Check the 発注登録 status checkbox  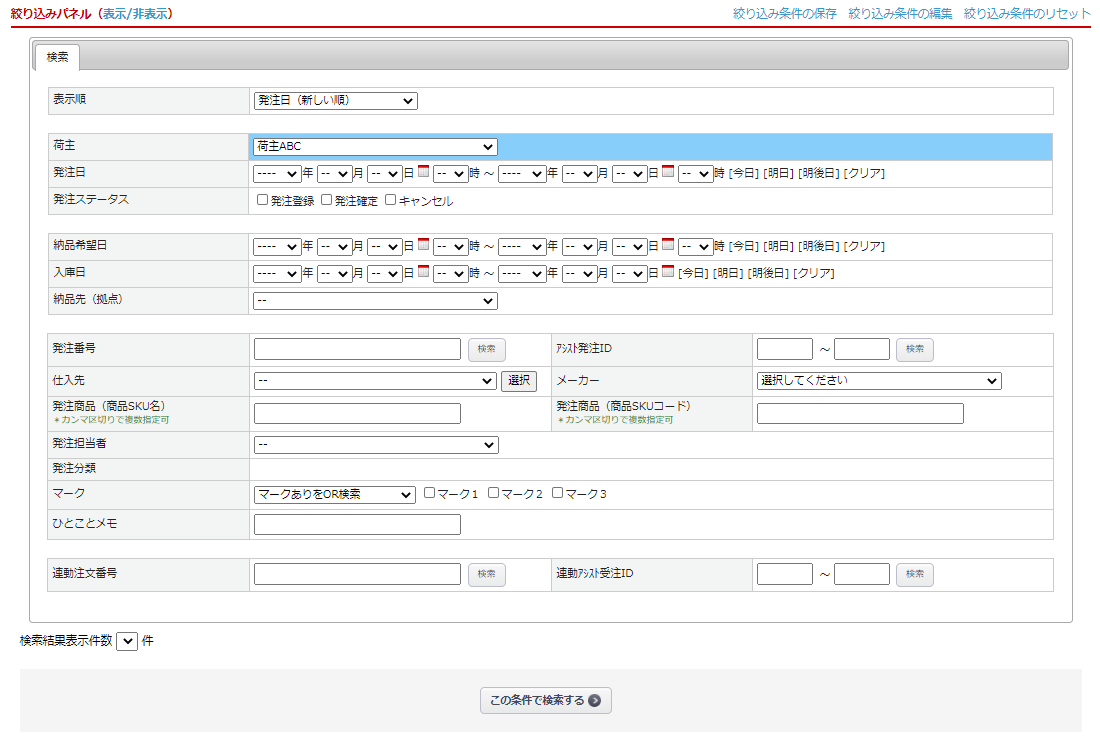263,200
